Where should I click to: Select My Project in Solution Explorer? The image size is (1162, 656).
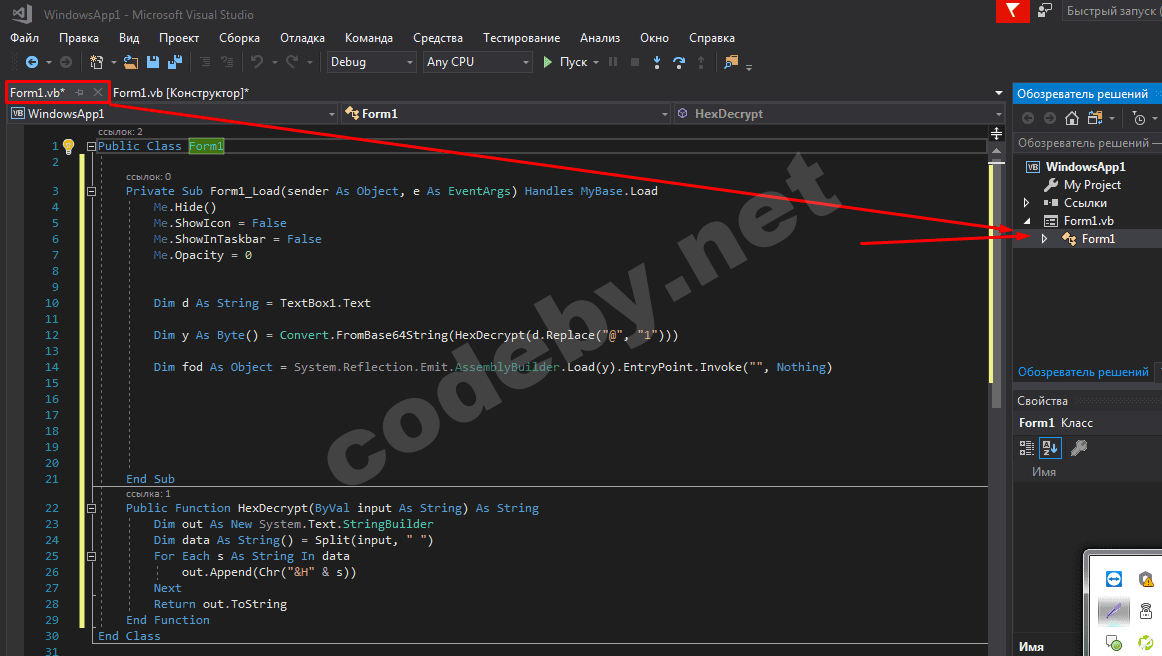[x=1091, y=185]
